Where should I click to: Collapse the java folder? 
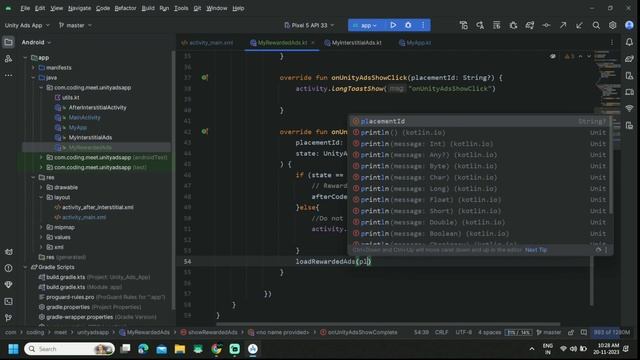[33, 78]
